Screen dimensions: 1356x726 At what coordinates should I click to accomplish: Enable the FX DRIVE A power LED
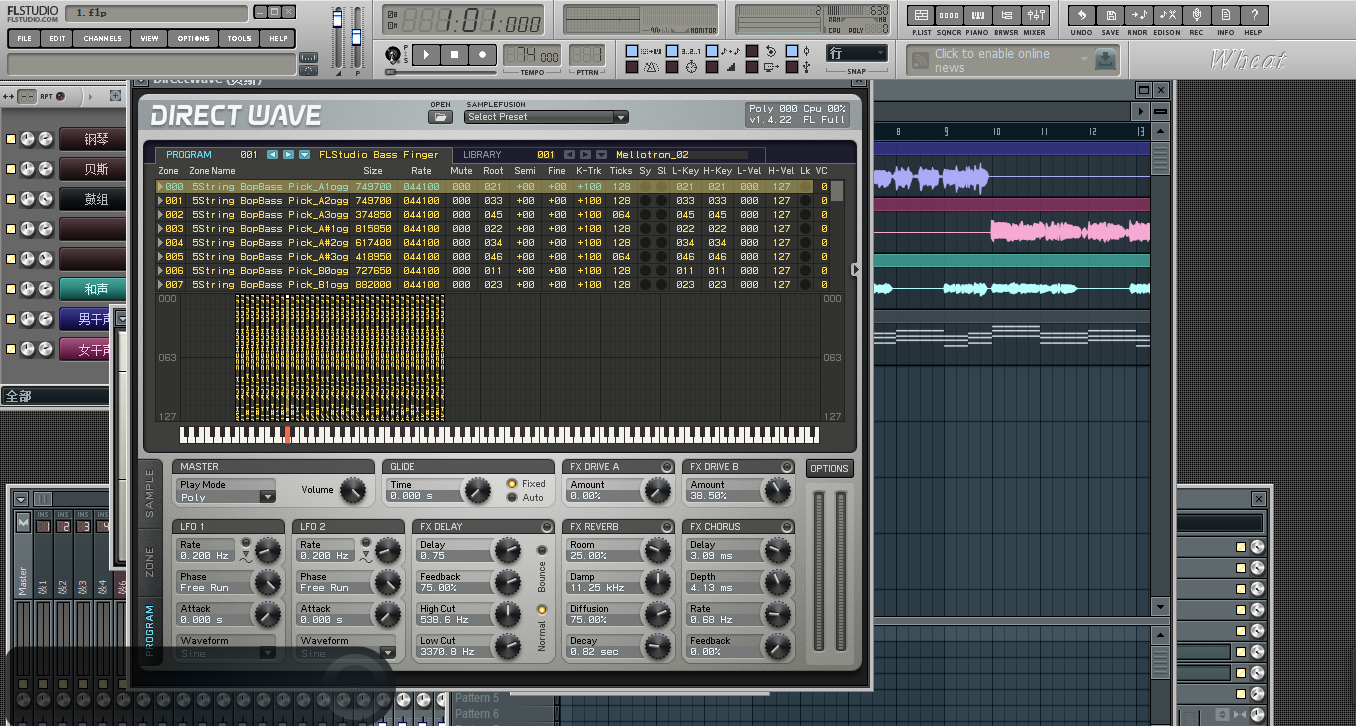[667, 467]
